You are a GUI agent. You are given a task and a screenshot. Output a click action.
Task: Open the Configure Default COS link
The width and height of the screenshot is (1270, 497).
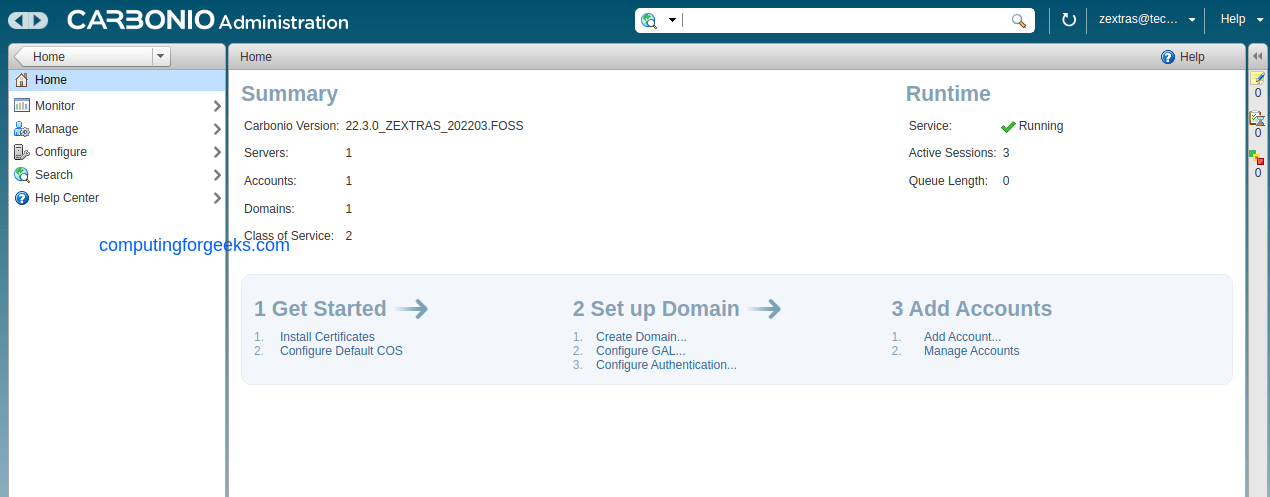click(341, 351)
